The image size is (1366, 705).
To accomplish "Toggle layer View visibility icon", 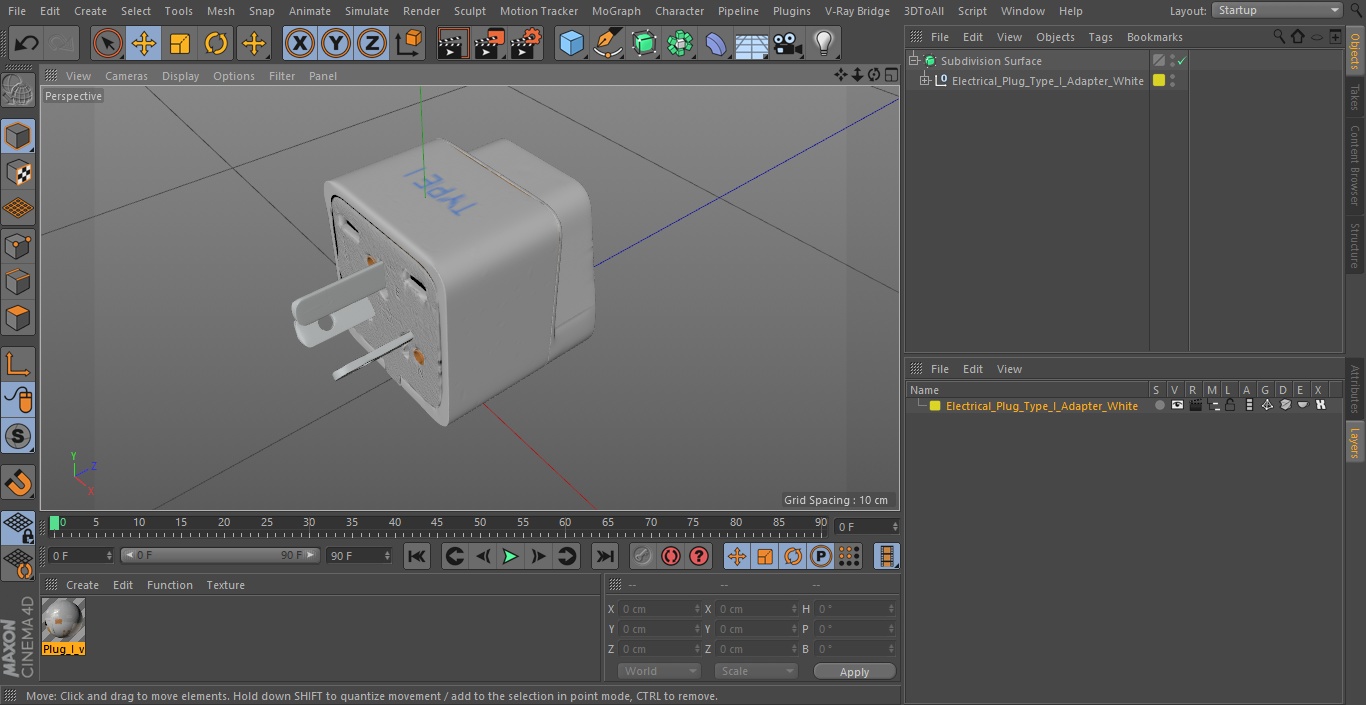I will (1177, 406).
